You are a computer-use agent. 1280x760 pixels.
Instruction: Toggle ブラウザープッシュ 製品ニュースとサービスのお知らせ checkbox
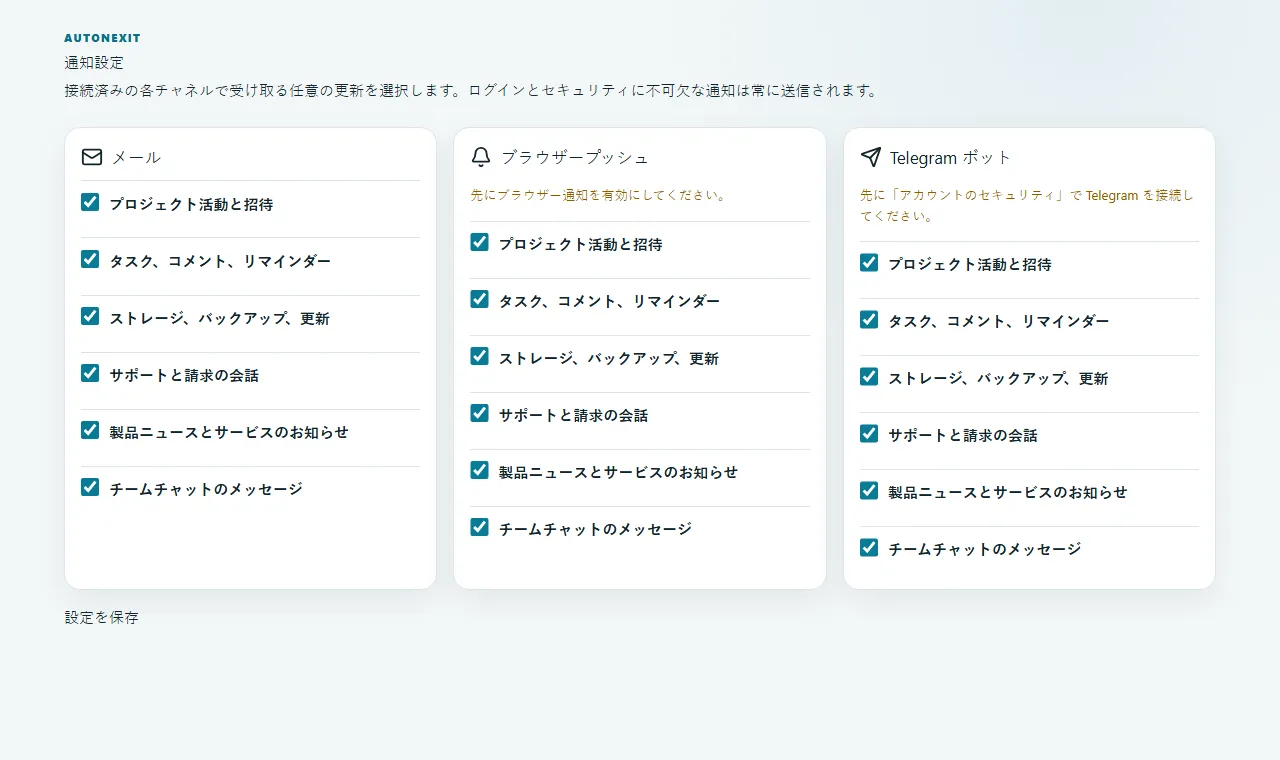[x=480, y=470]
